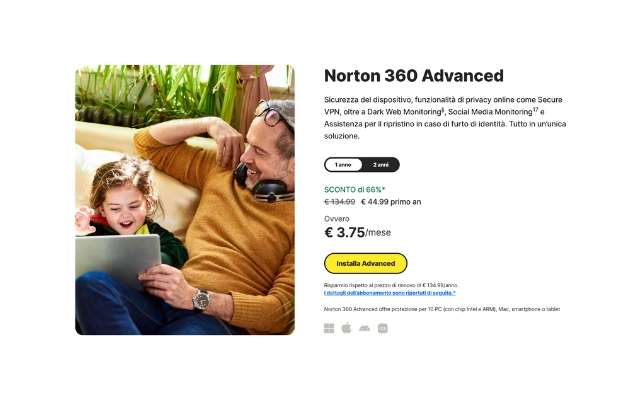Click the Norton 360 Advanced heading
The height and width of the screenshot is (400, 640).
pyautogui.click(x=414, y=76)
